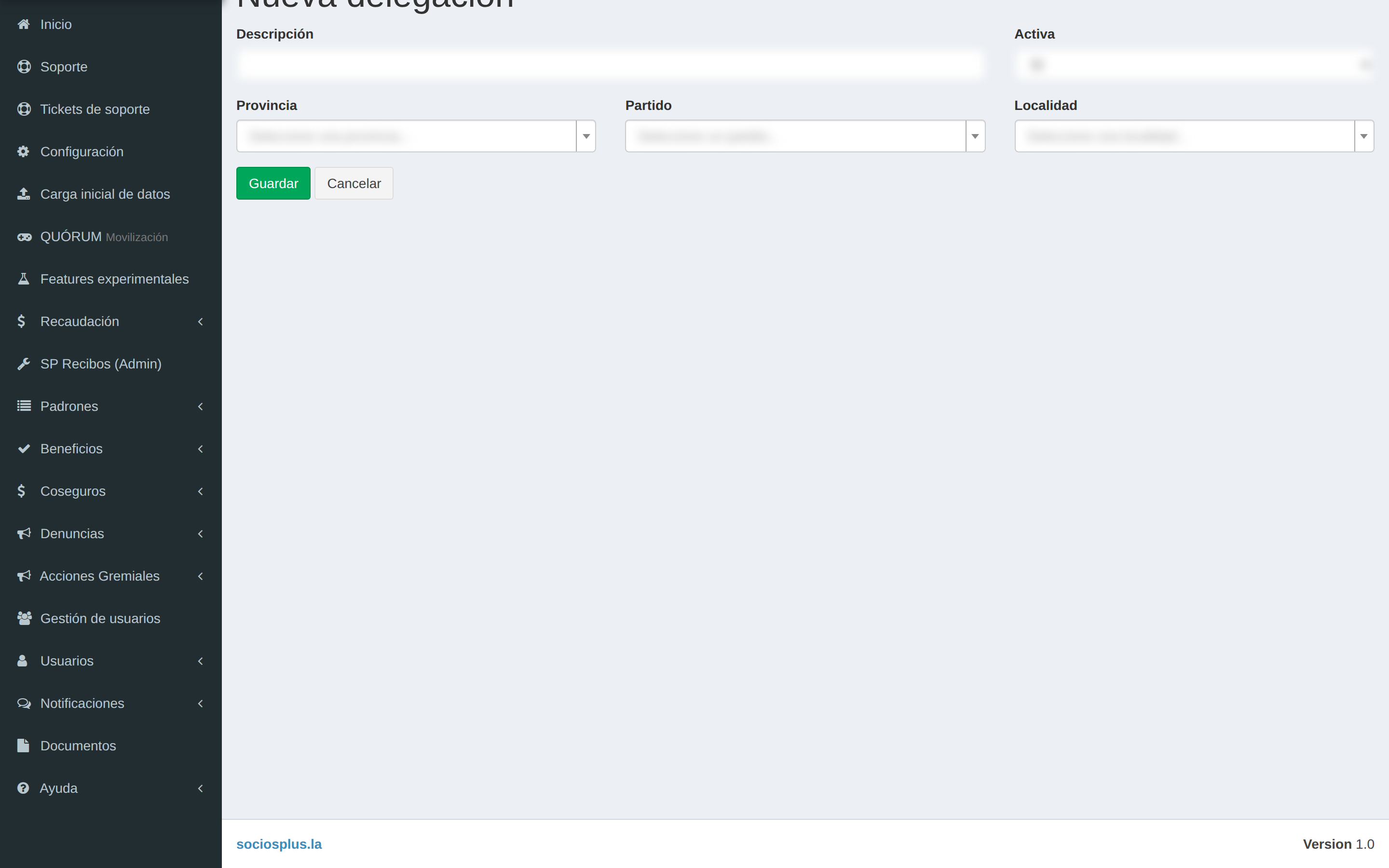Expand the Usuarios submenu chevron
The height and width of the screenshot is (868, 1389).
tap(200, 661)
